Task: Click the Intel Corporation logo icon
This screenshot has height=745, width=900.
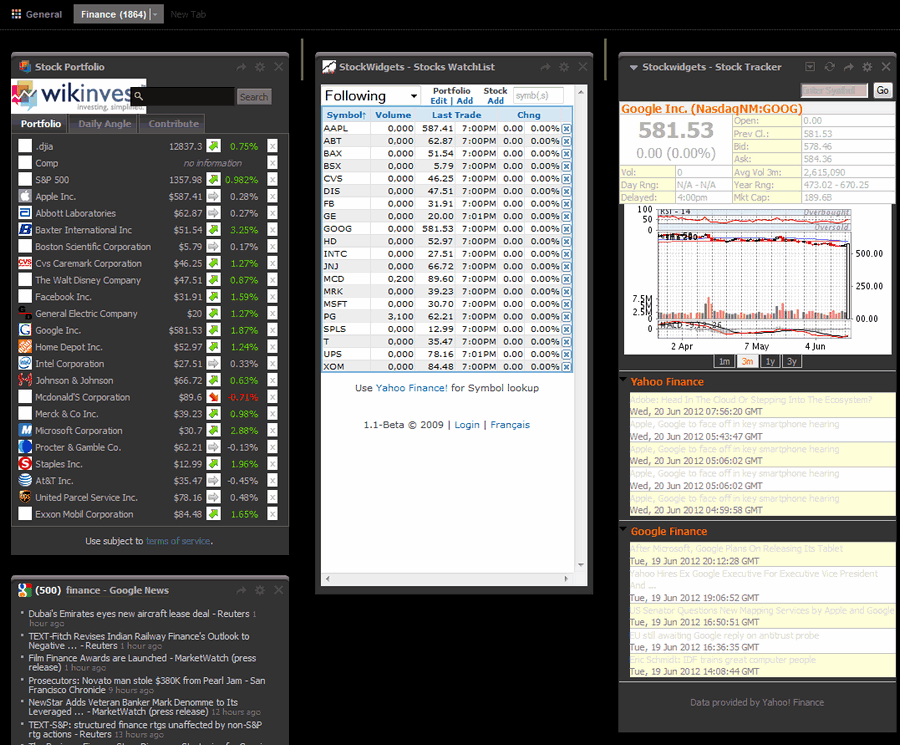Action: click(x=25, y=363)
